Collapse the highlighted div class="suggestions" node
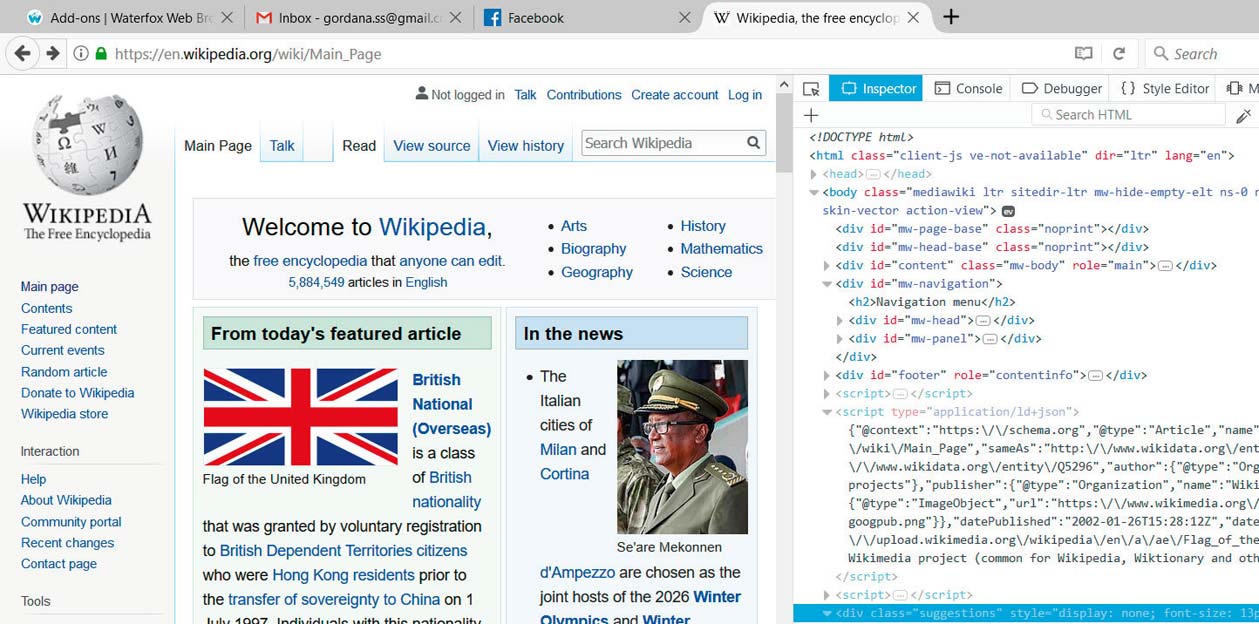The image size is (1259, 624). pyautogui.click(x=827, y=613)
